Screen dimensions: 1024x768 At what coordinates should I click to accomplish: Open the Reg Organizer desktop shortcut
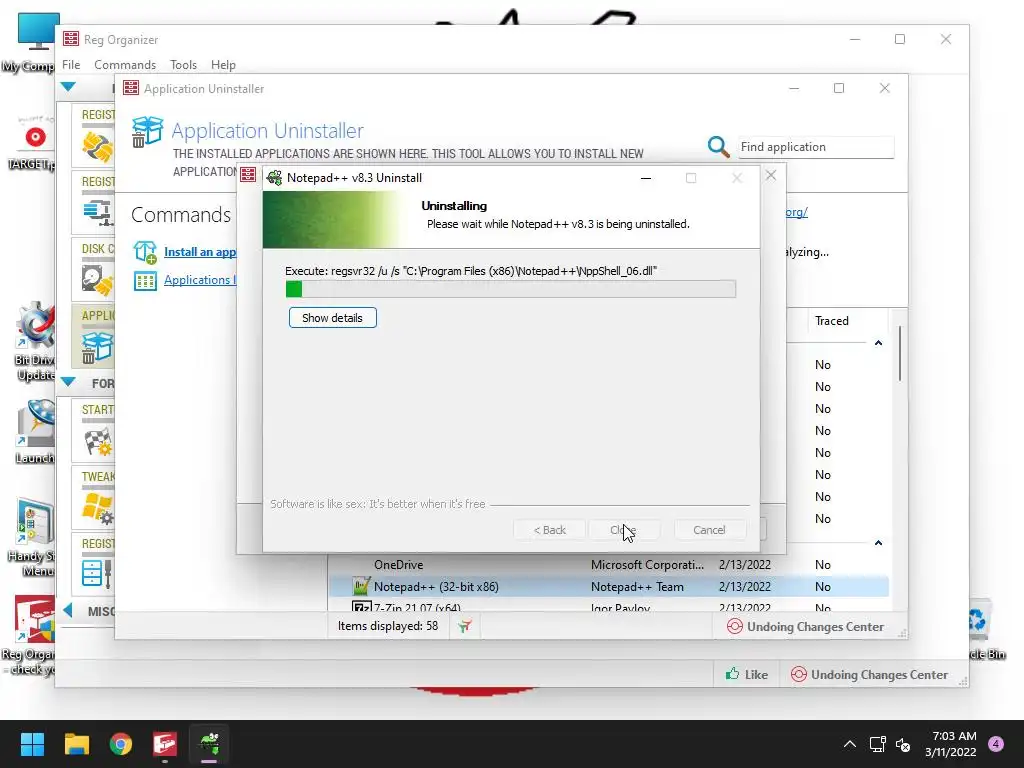coord(29,635)
